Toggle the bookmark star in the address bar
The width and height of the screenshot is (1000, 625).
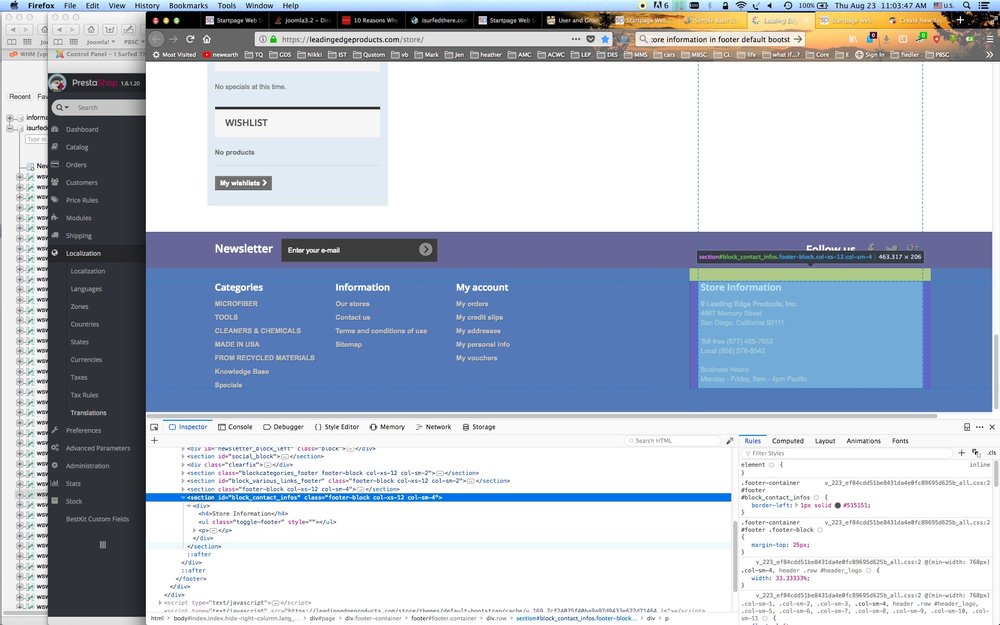pos(605,39)
